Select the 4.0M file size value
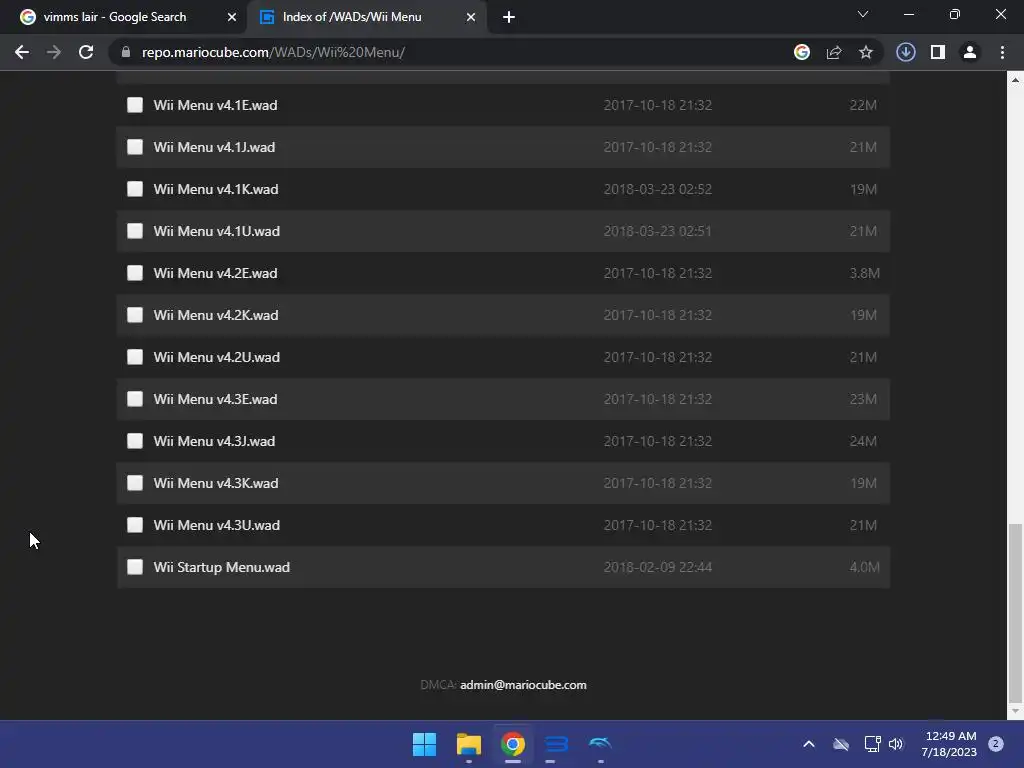 coord(864,567)
